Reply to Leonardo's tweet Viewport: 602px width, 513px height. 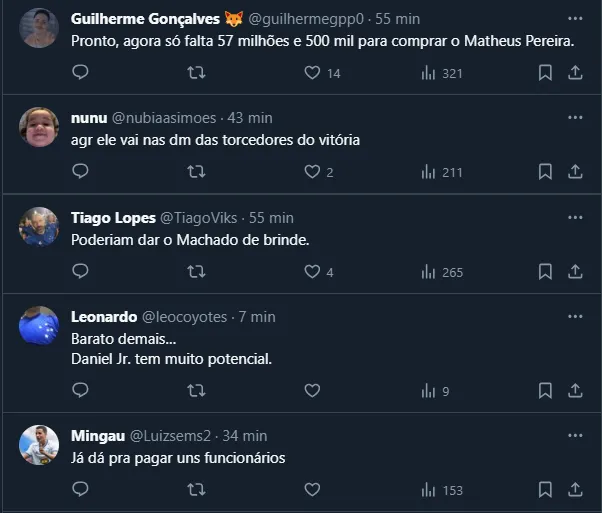click(81, 390)
